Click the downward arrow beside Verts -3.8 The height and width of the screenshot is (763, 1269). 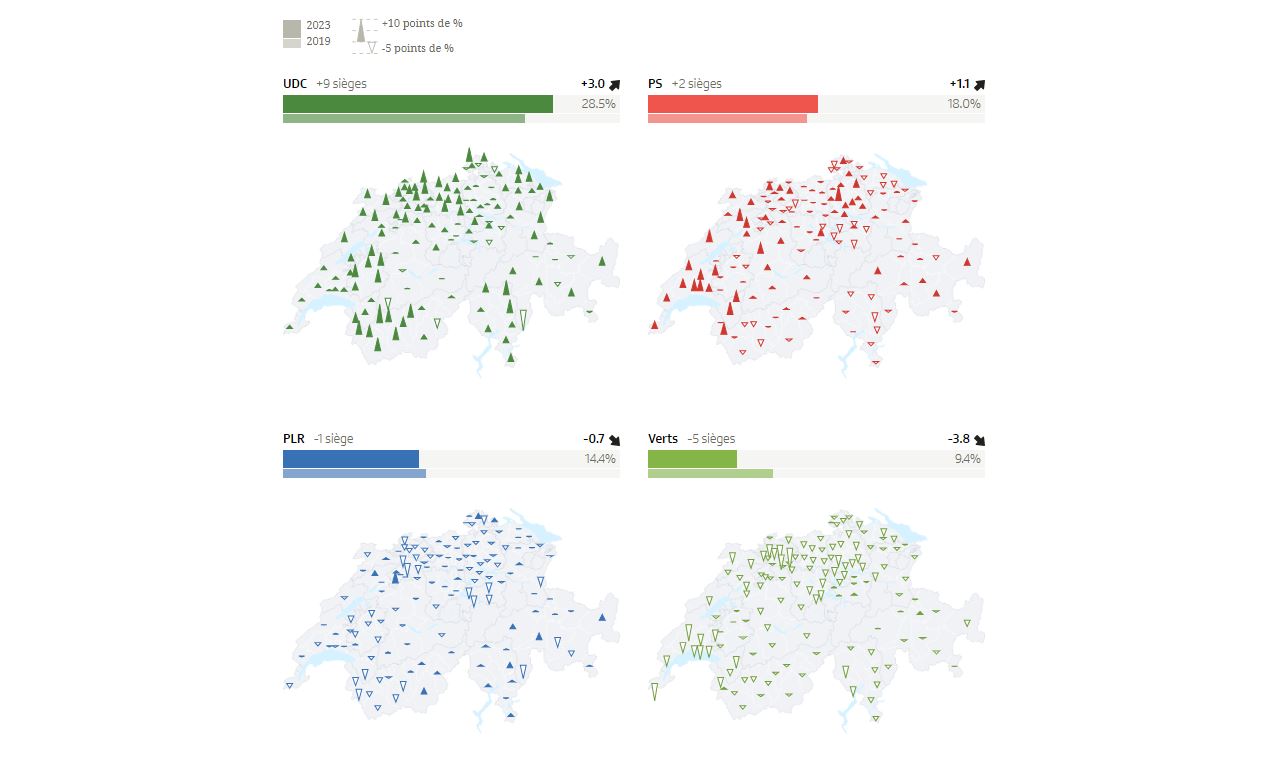979,440
